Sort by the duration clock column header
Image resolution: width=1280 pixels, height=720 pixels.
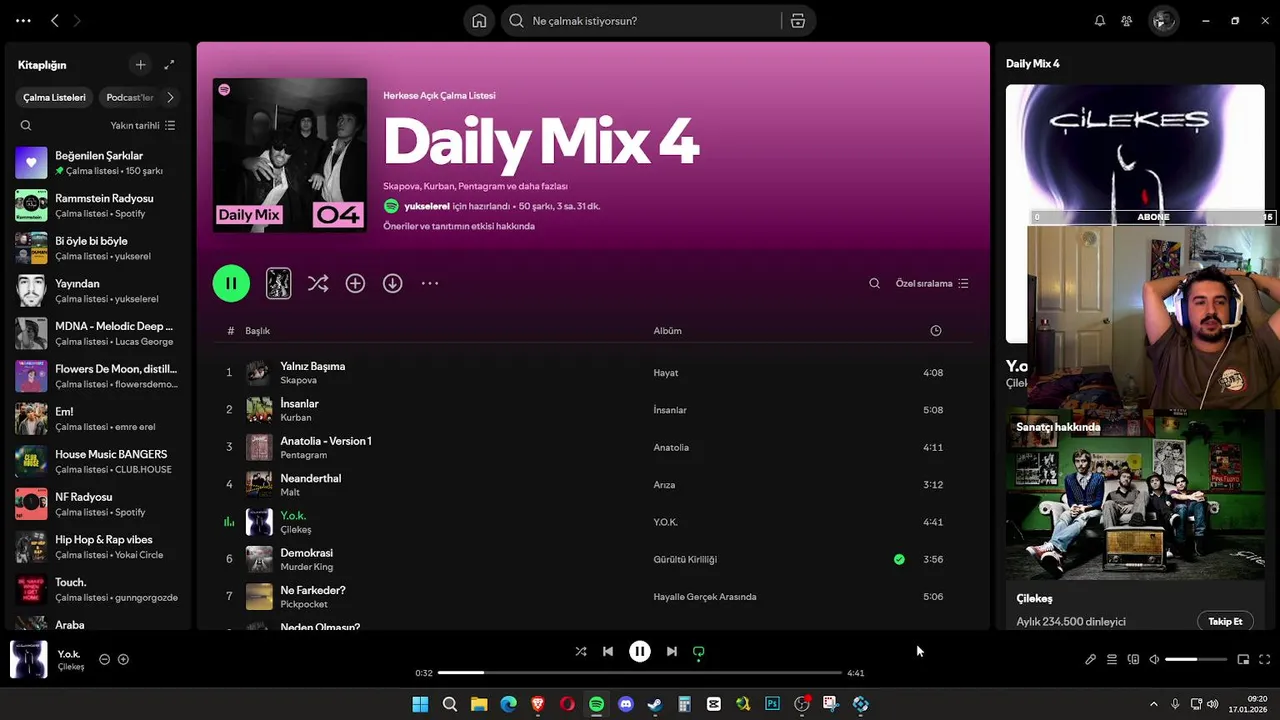point(935,331)
